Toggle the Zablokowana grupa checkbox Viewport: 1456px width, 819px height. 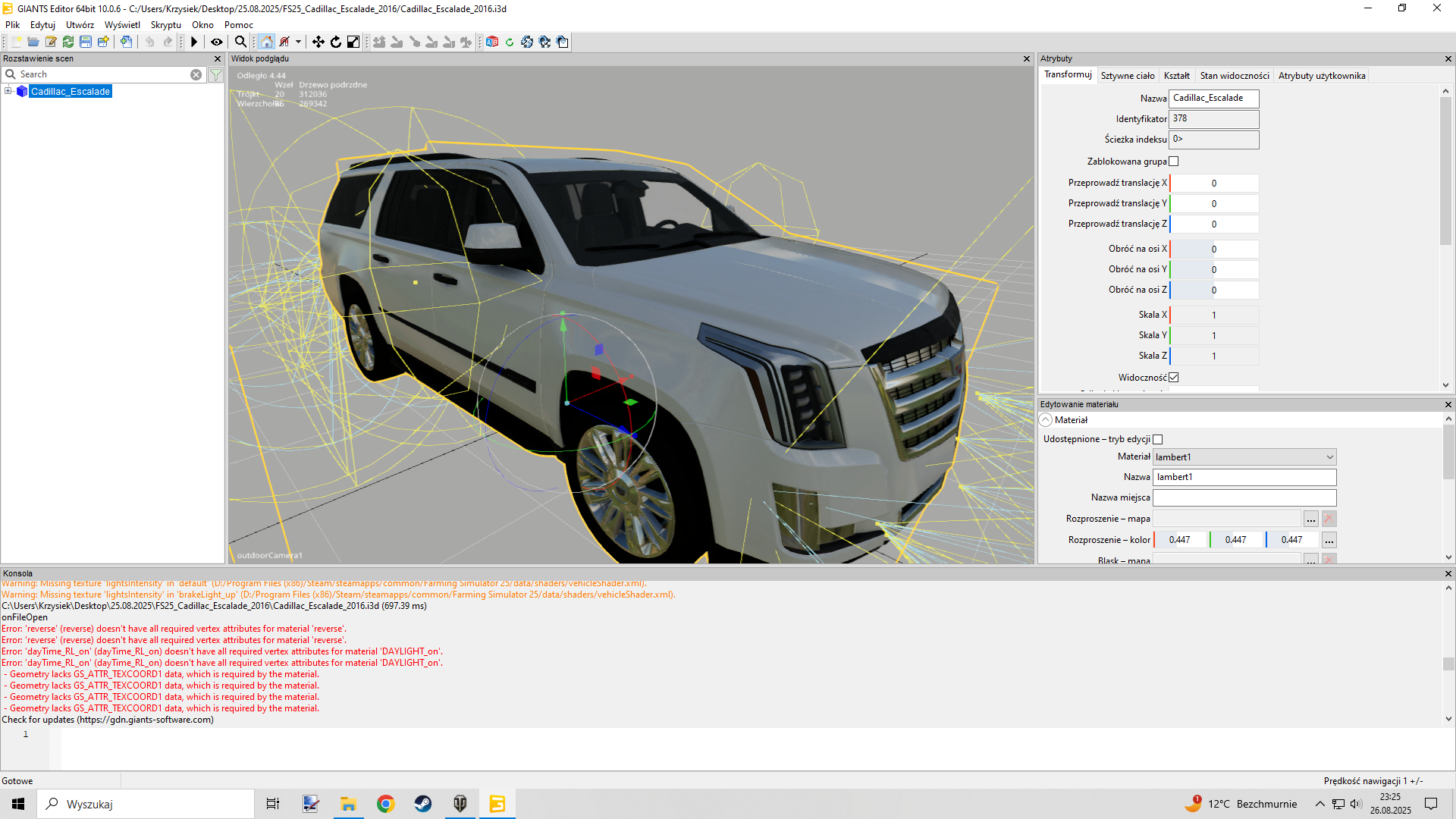(x=1174, y=162)
